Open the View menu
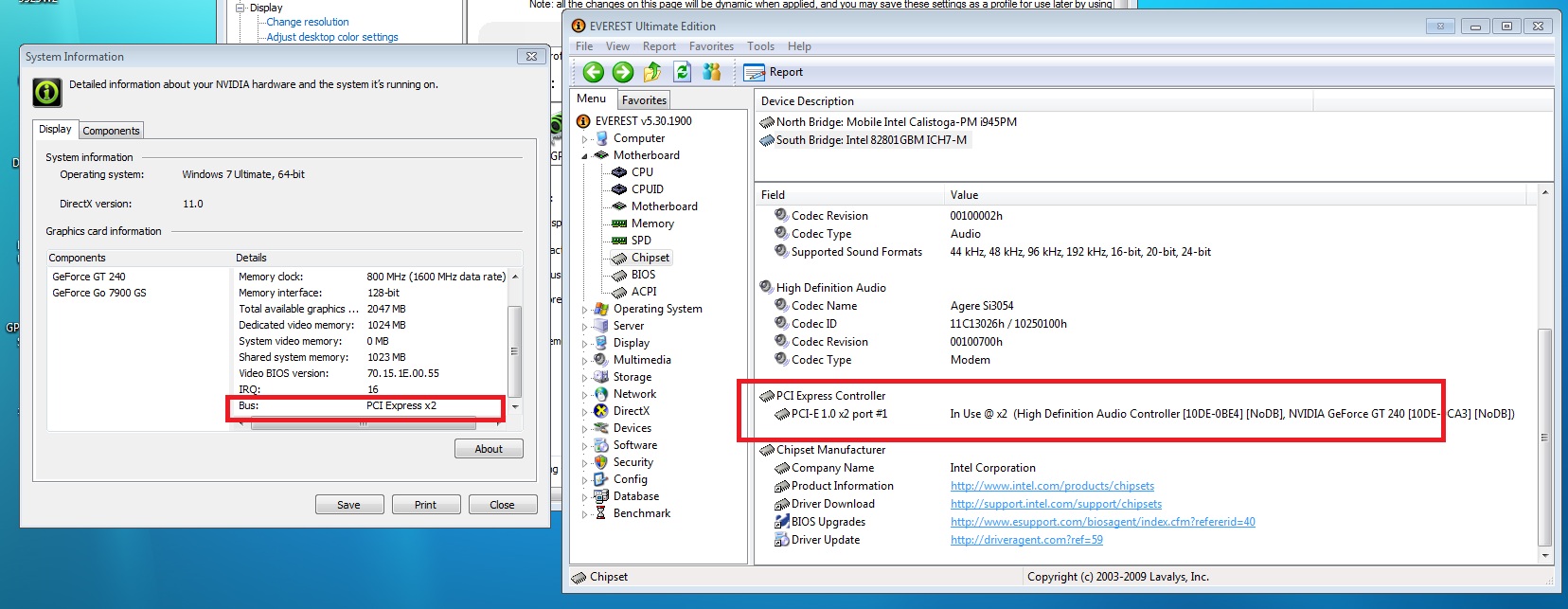Viewport: 1568px width, 609px height. 617,46
